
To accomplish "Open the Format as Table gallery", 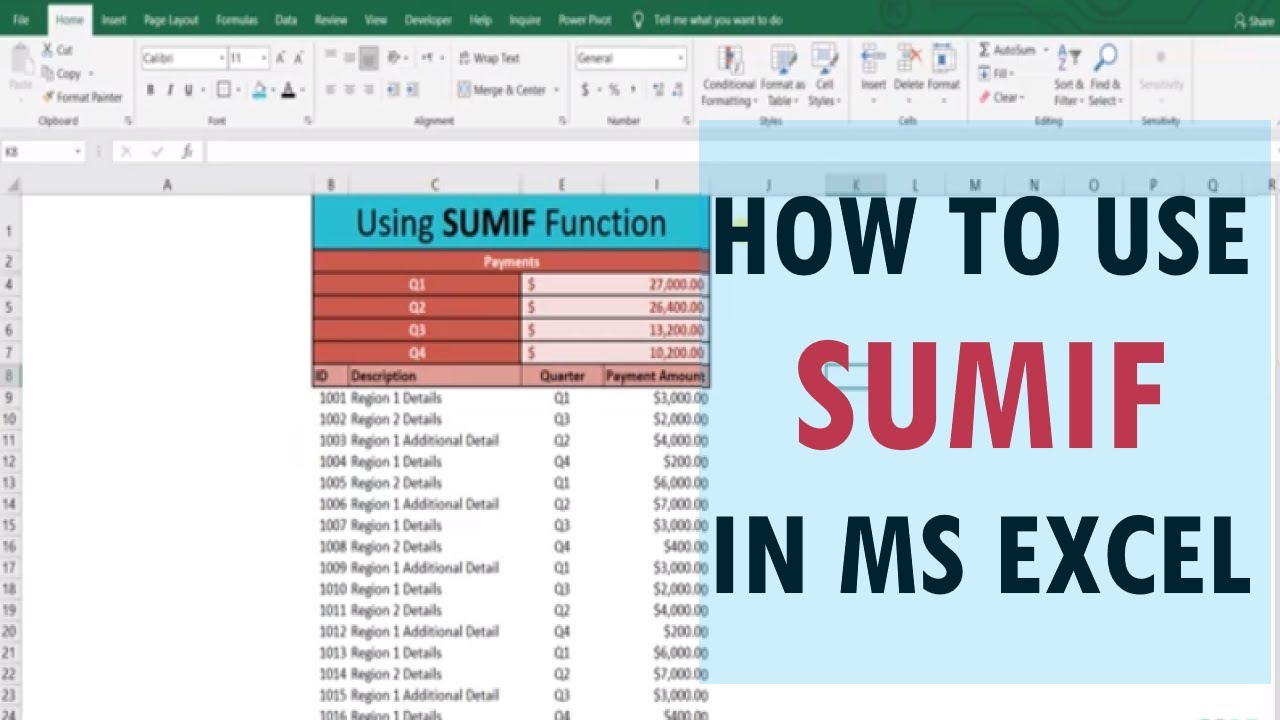I will (782, 75).
